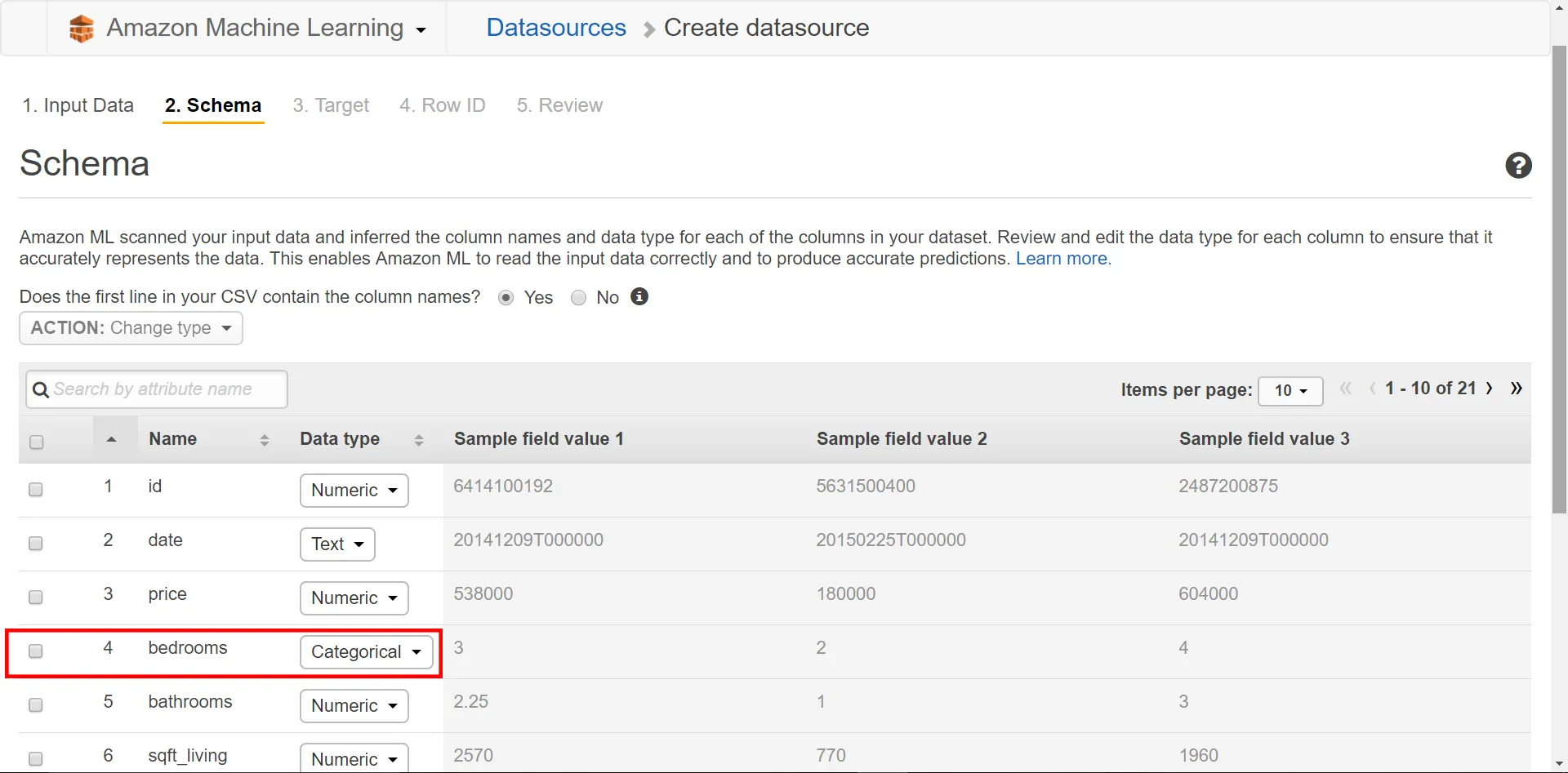1568x773 pixels.
Task: Go to the 4. Row ID step
Action: coord(443,105)
